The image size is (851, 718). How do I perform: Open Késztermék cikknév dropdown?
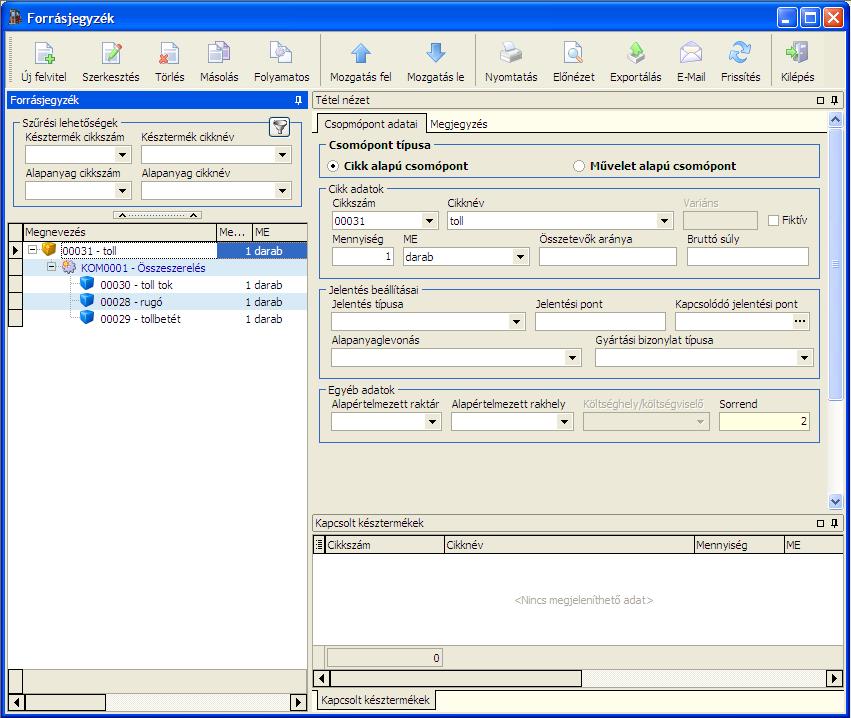tap(282, 155)
